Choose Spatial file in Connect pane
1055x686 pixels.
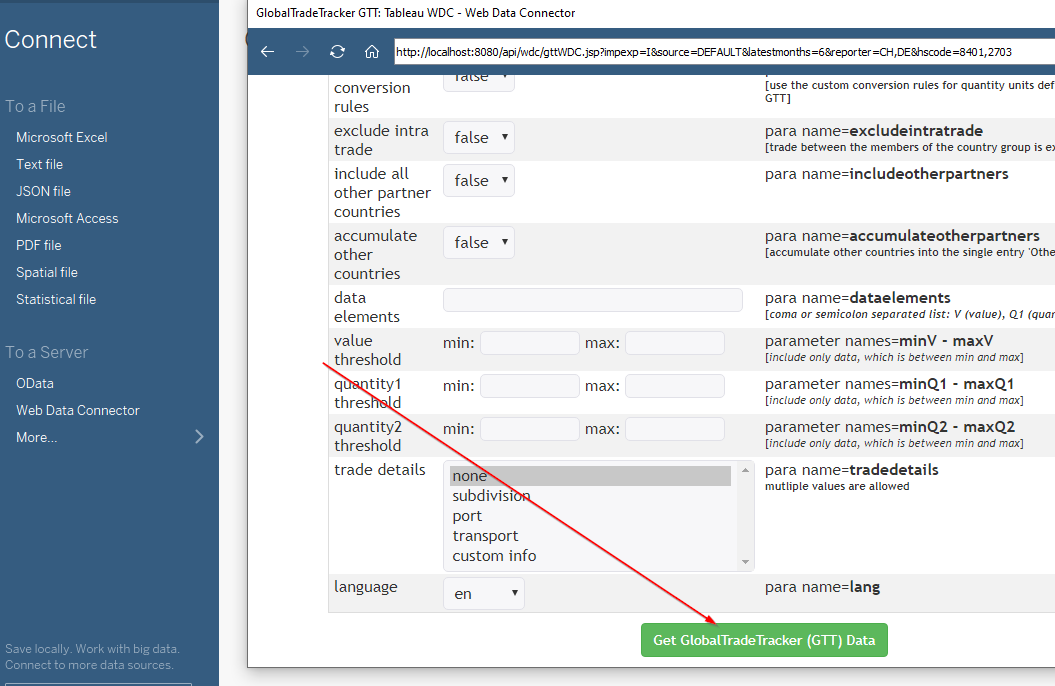(x=47, y=272)
